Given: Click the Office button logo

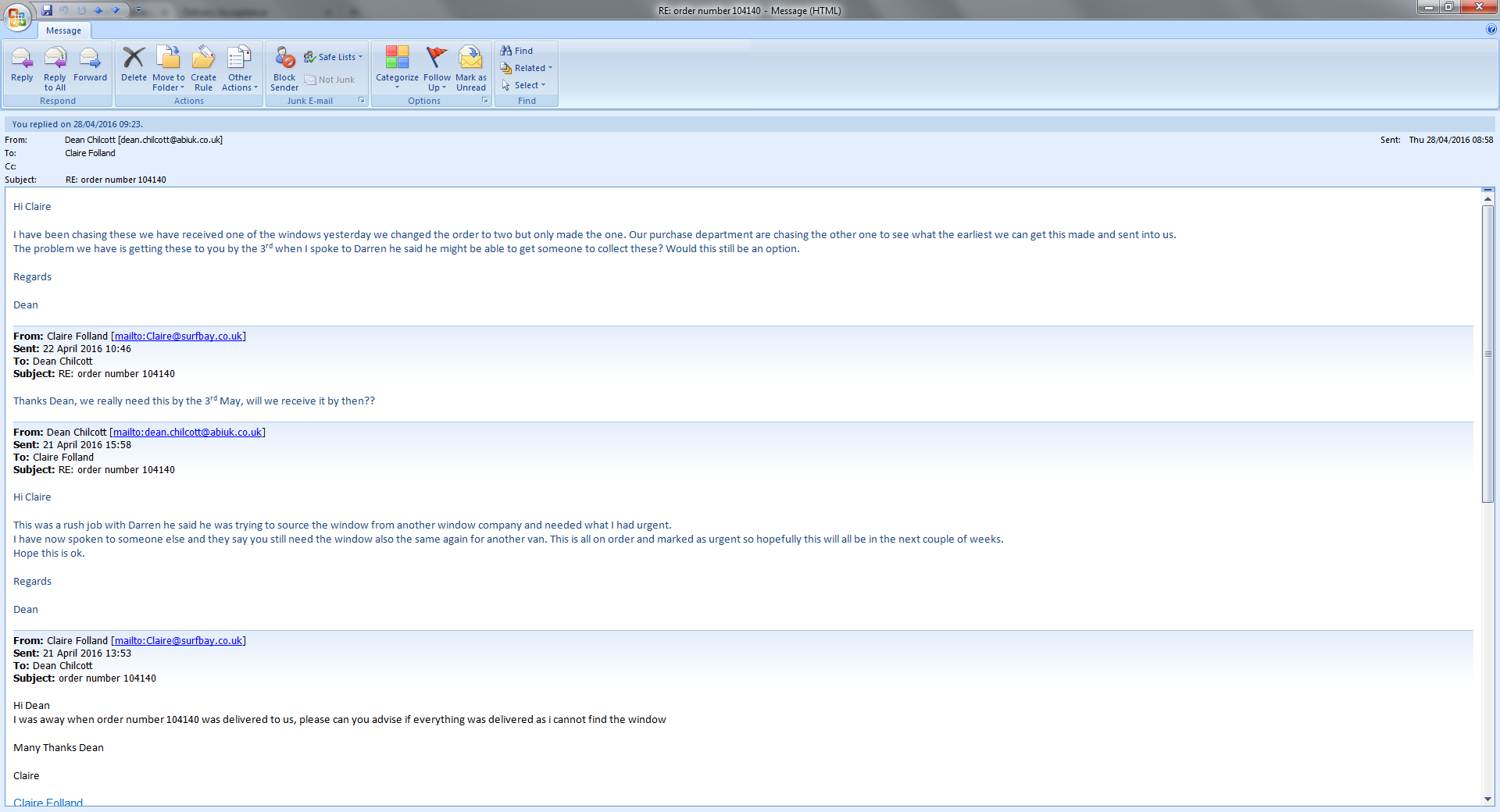Looking at the screenshot, I should pyautogui.click(x=17, y=16).
